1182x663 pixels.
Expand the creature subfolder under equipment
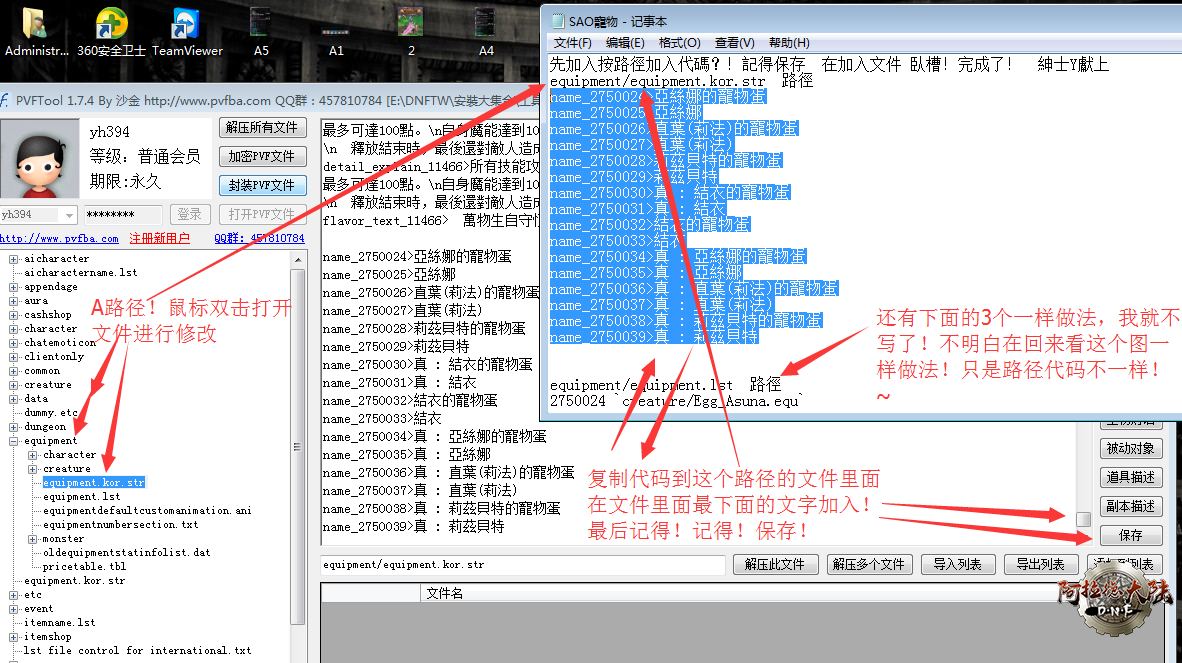(33, 469)
